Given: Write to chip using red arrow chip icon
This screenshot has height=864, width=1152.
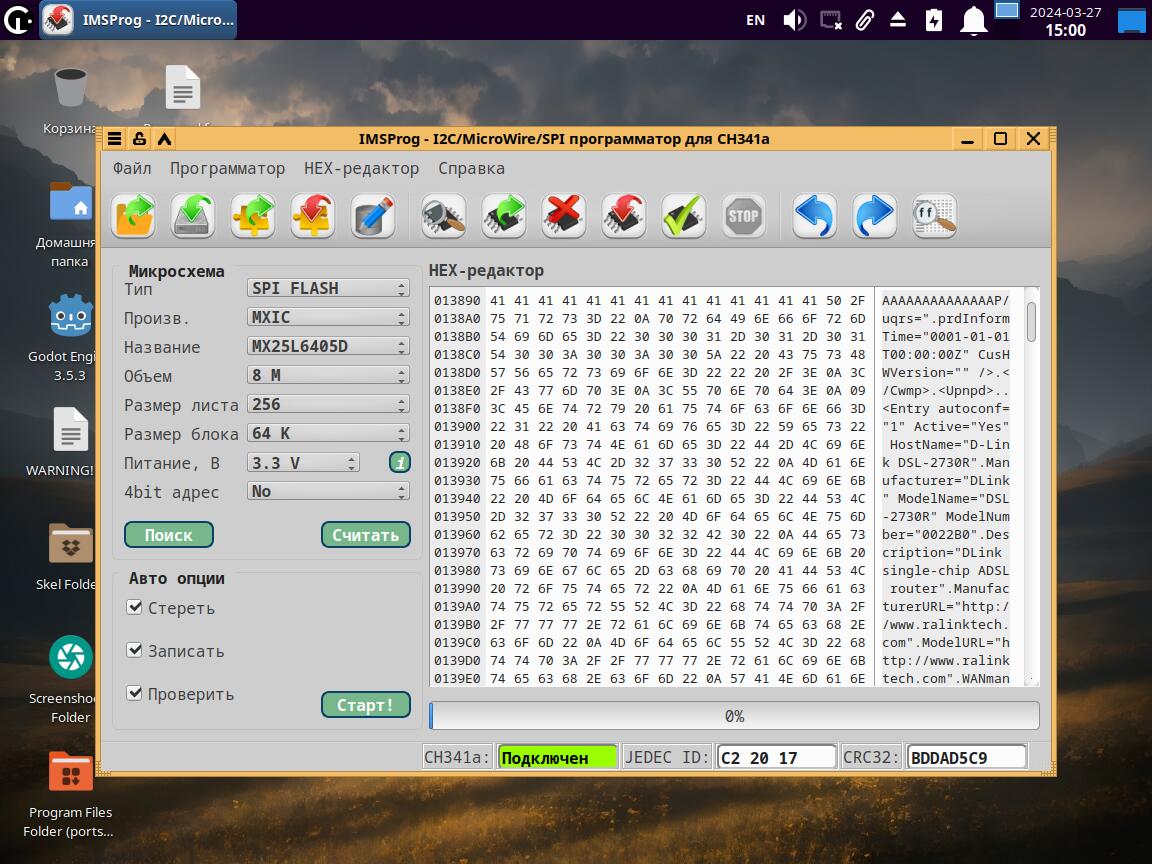Looking at the screenshot, I should 624,216.
